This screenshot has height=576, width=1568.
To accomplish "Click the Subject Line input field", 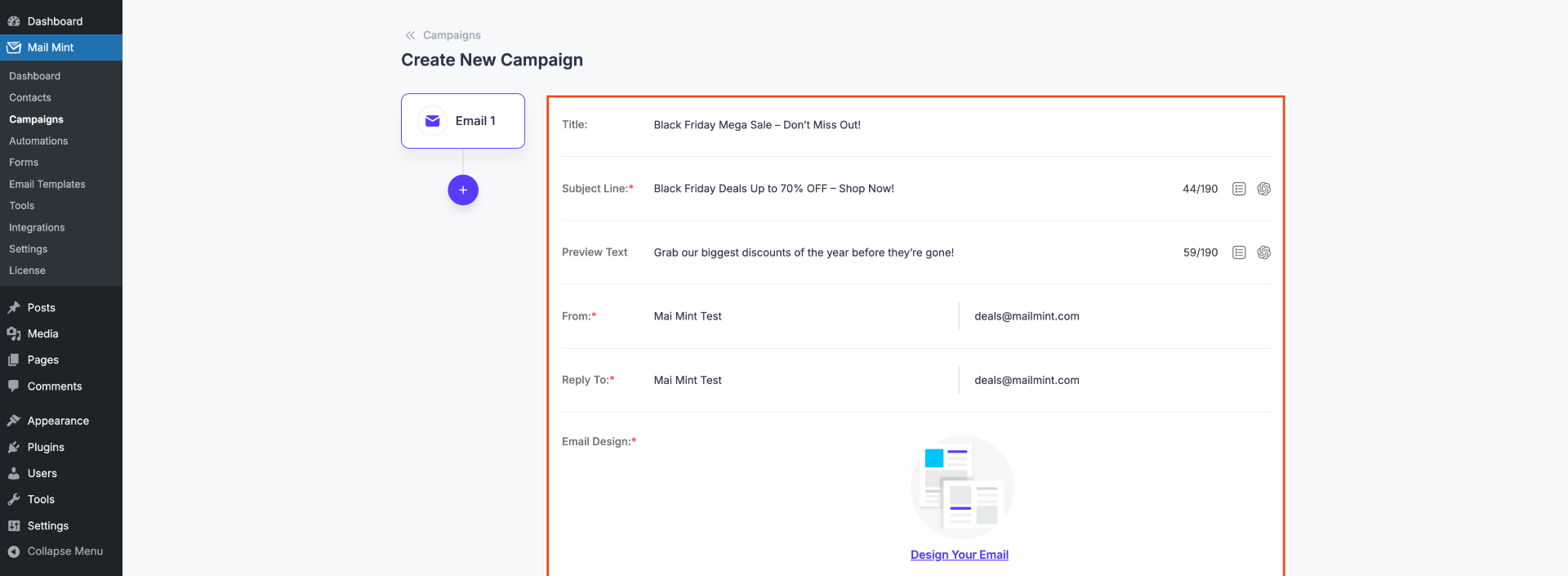I will tap(911, 189).
